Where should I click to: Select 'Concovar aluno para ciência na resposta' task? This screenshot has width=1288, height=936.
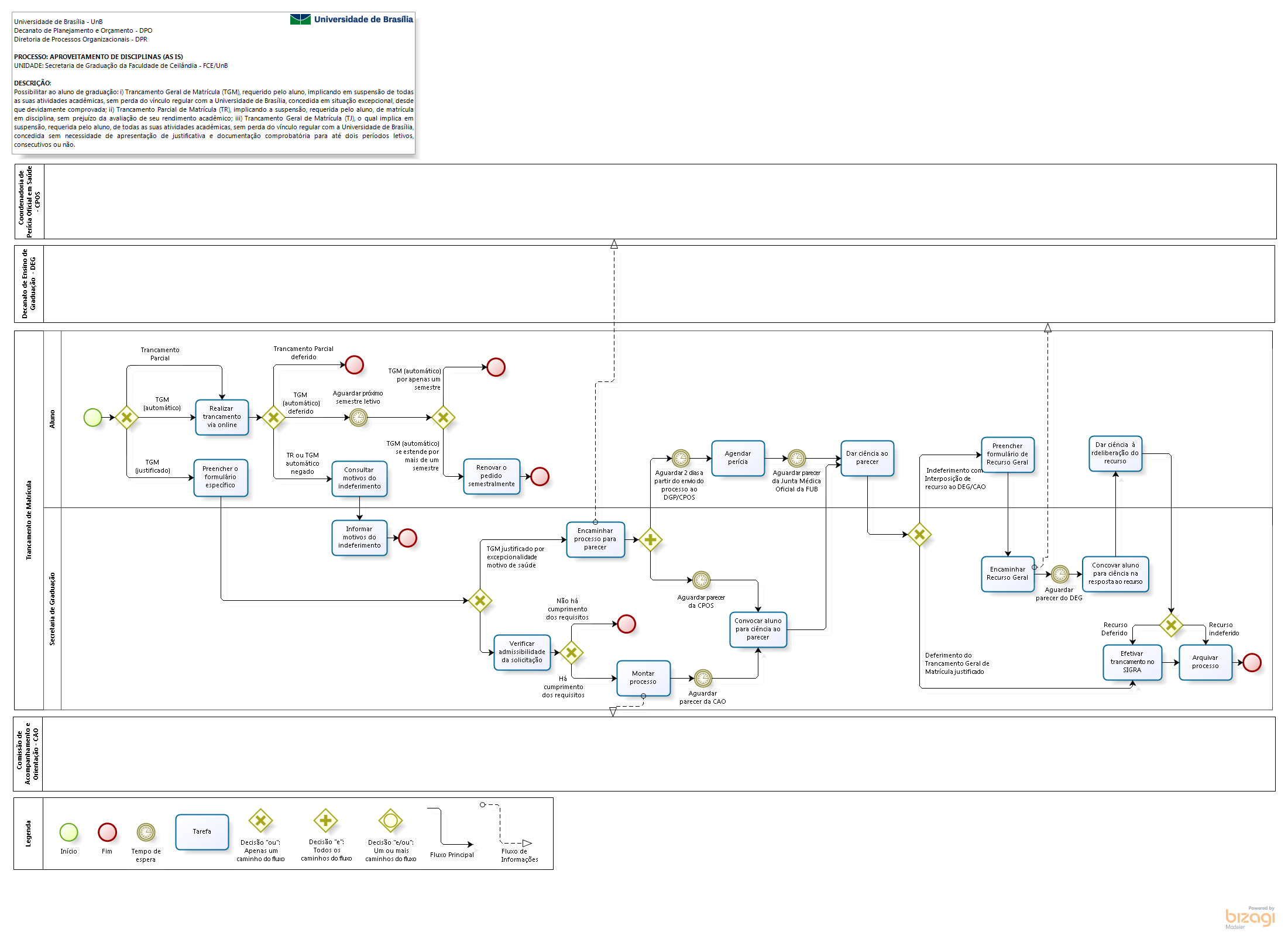pyautogui.click(x=1115, y=574)
